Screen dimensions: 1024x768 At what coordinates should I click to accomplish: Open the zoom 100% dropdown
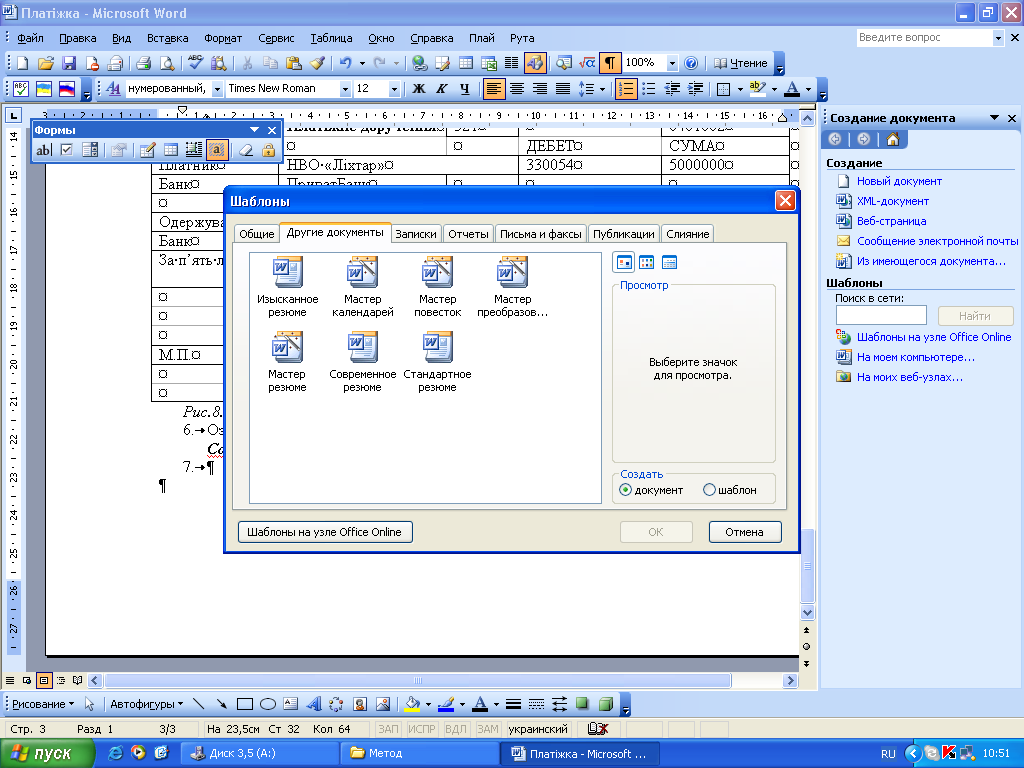[x=672, y=63]
